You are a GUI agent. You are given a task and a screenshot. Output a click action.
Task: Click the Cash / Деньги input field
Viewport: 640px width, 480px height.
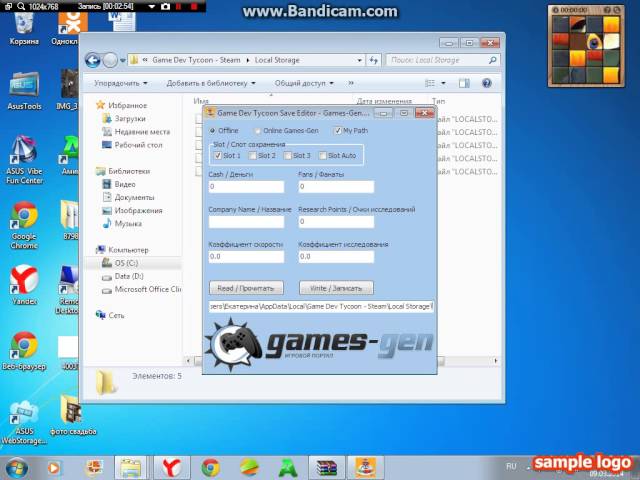click(246, 187)
